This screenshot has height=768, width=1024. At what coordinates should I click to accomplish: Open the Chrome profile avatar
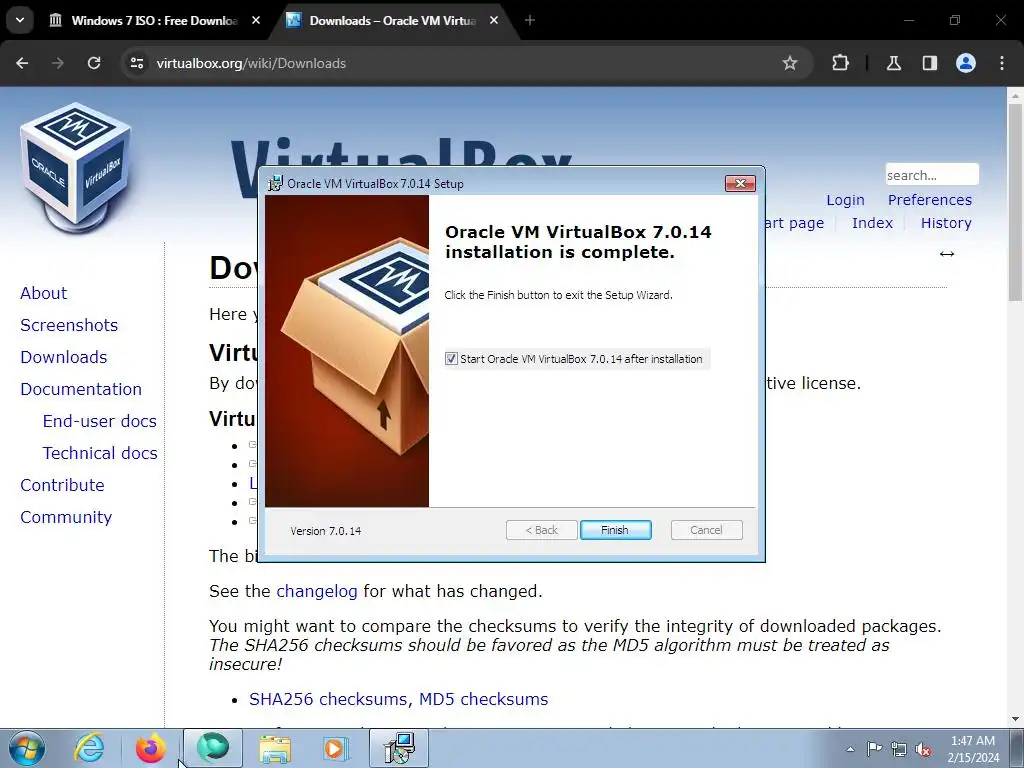click(x=966, y=63)
